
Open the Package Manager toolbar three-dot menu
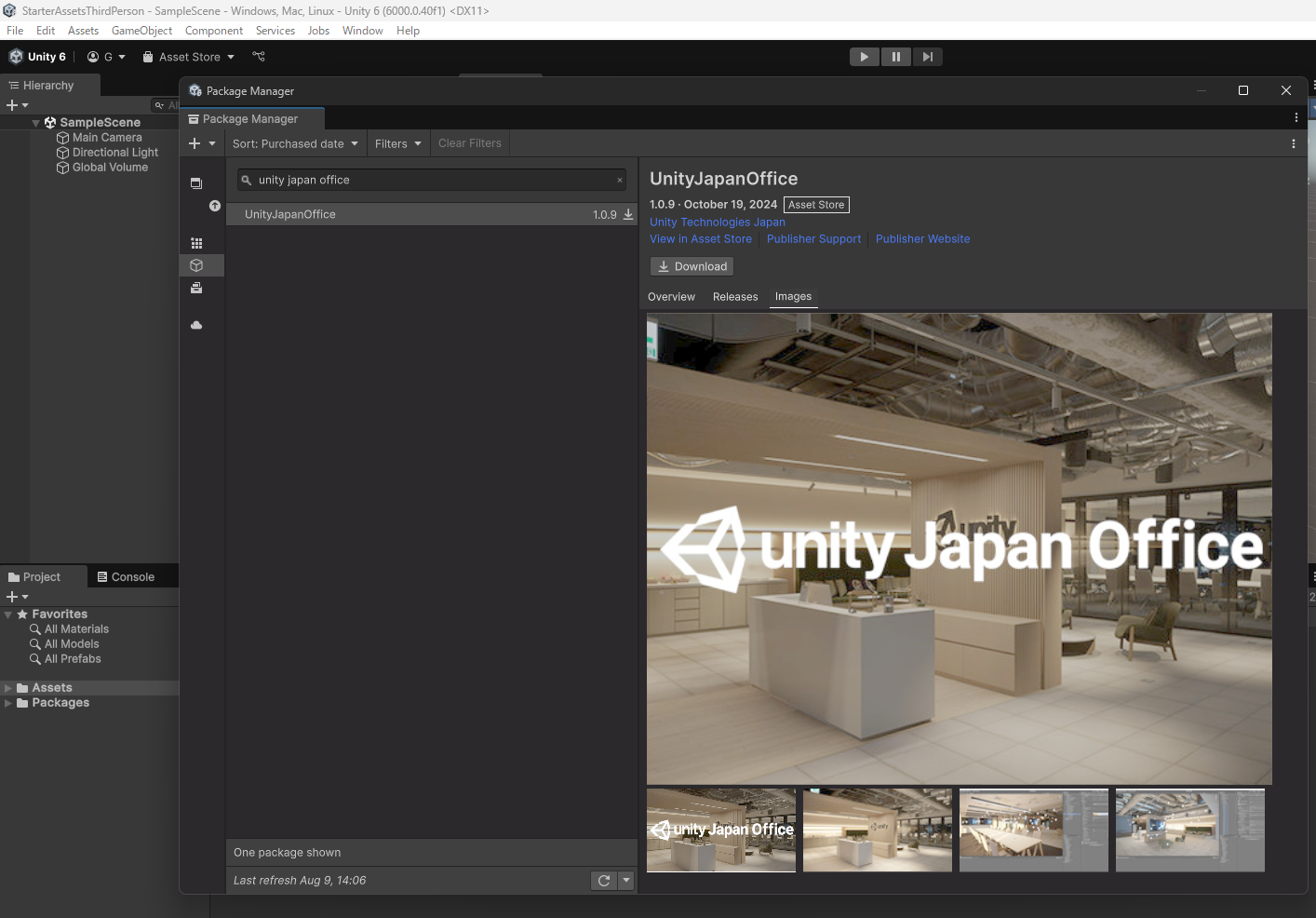click(1294, 143)
